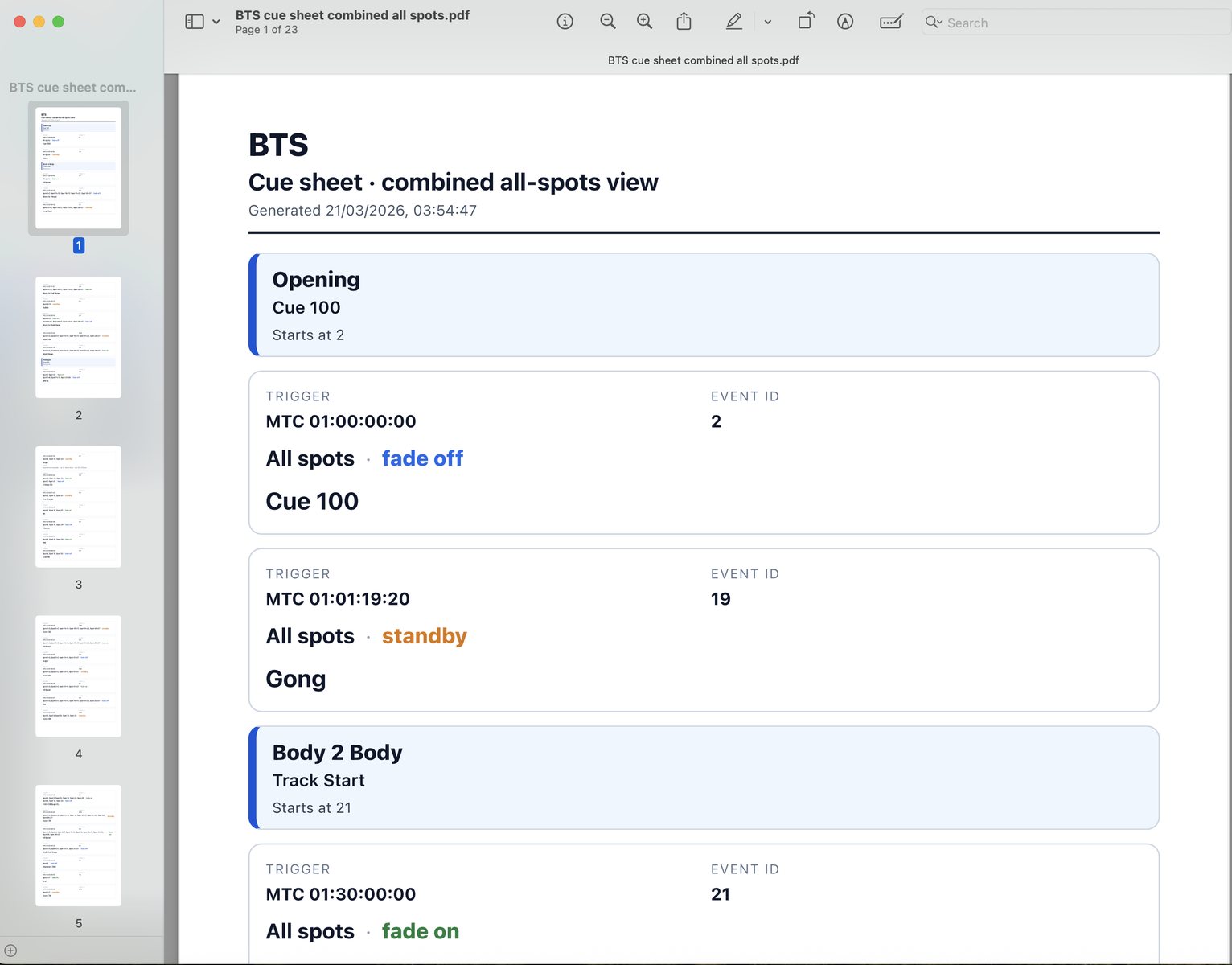Click the sidebar document title 'BTS cue sheet com...'
The width and height of the screenshot is (1232, 965).
pyautogui.click(x=72, y=88)
